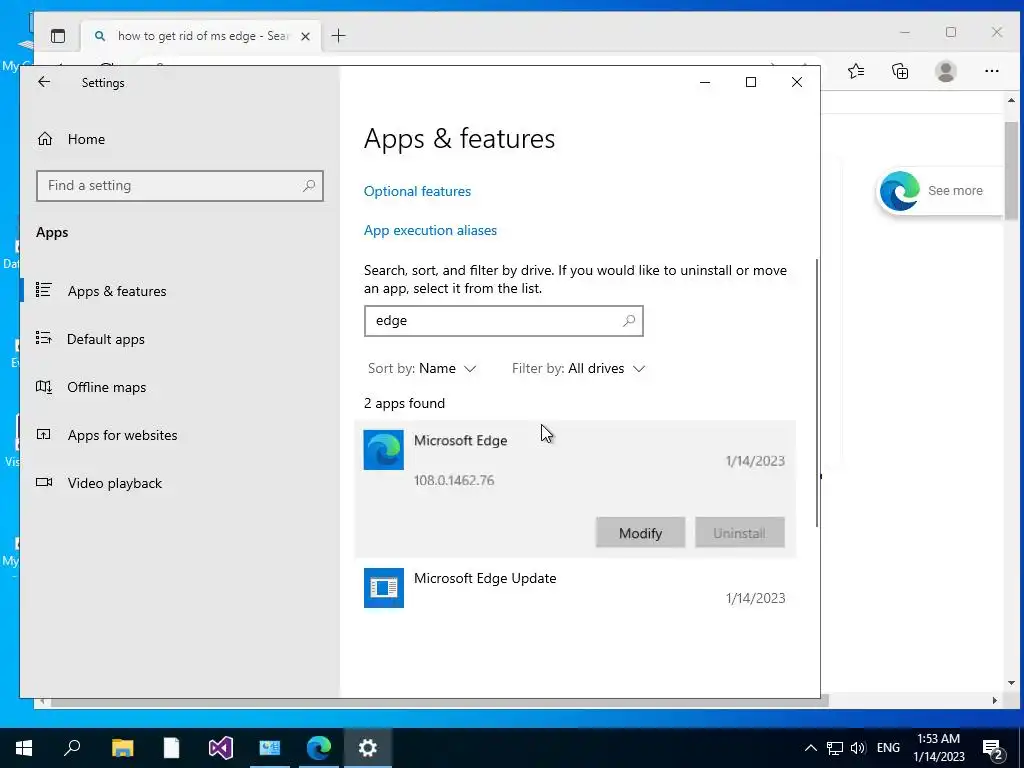
Task: Click the 2 apps found label
Action: [404, 404]
